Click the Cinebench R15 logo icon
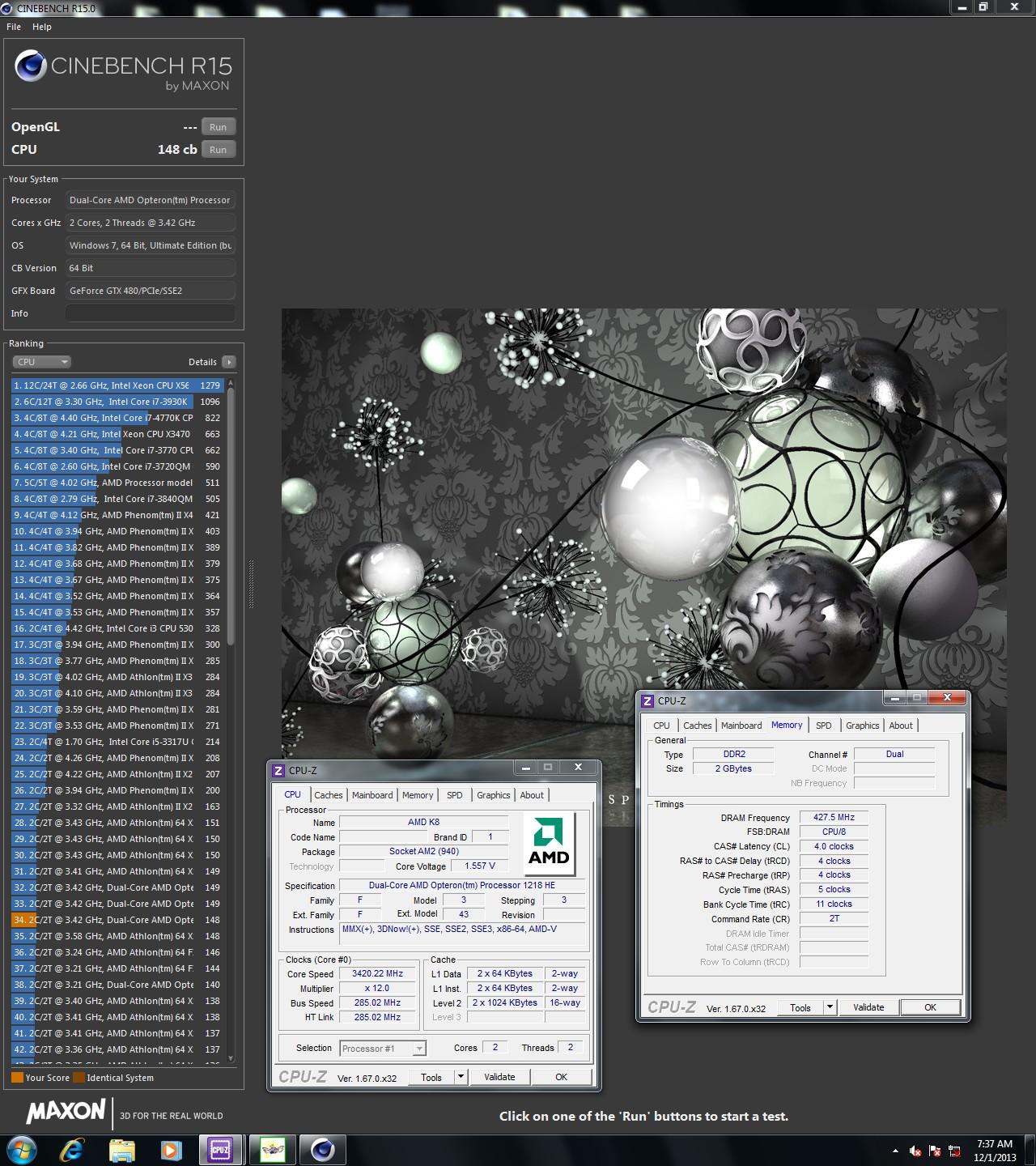 click(30, 66)
